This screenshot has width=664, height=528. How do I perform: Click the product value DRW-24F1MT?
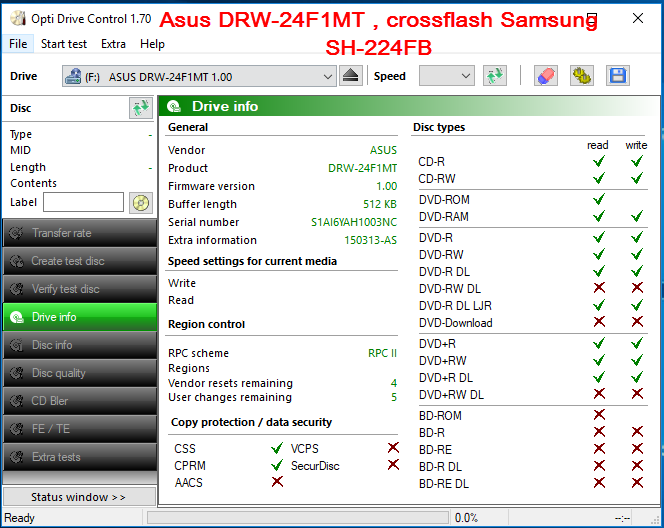coord(362,169)
